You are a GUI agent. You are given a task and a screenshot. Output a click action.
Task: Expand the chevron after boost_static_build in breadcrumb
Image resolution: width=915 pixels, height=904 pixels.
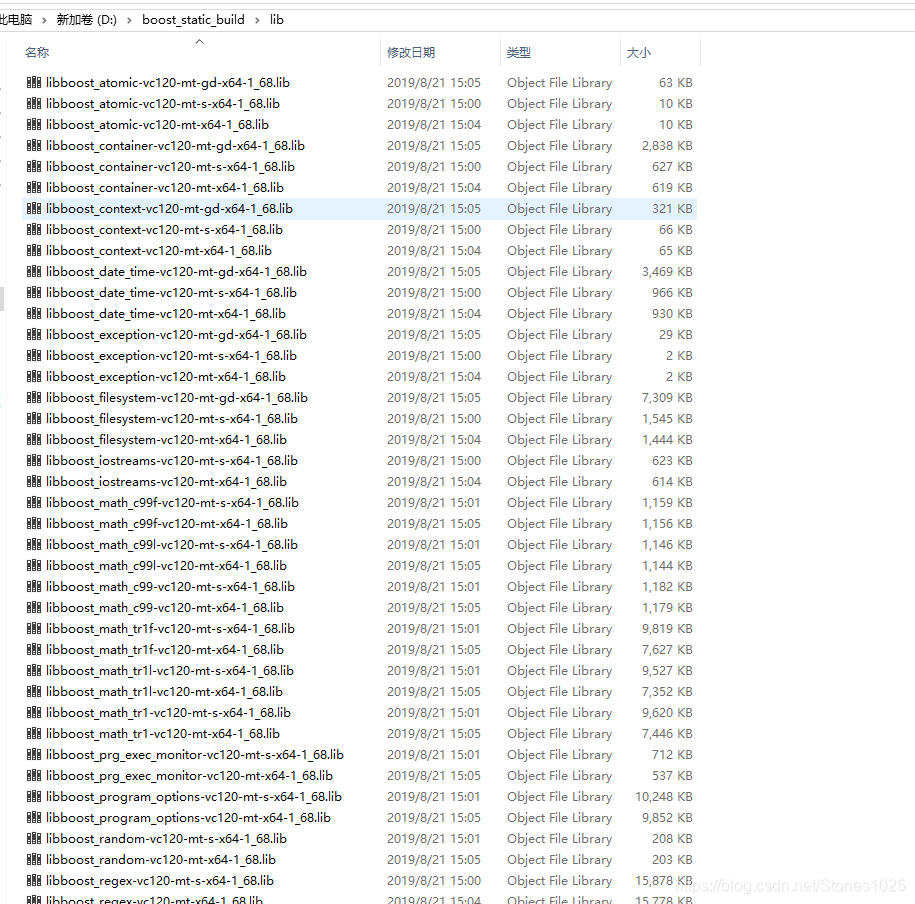(x=257, y=20)
